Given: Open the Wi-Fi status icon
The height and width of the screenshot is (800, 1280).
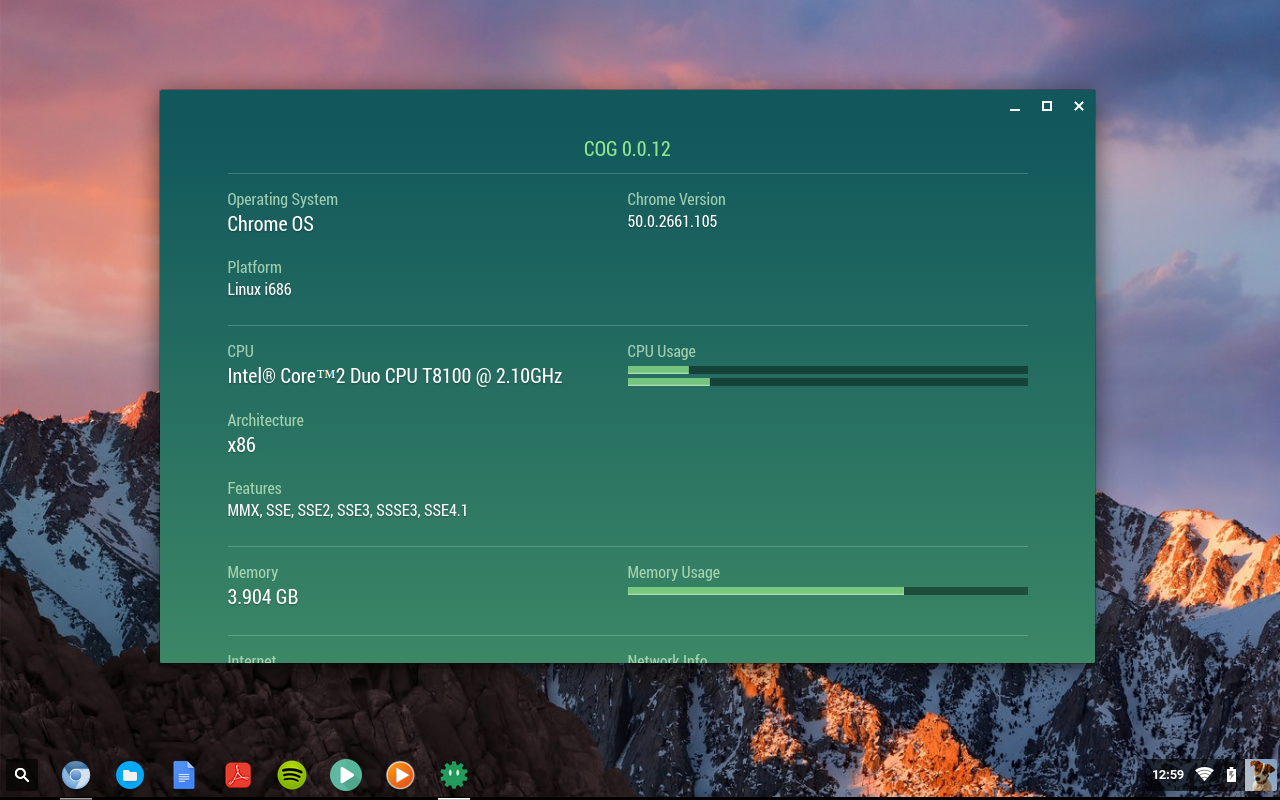Looking at the screenshot, I should point(1204,775).
